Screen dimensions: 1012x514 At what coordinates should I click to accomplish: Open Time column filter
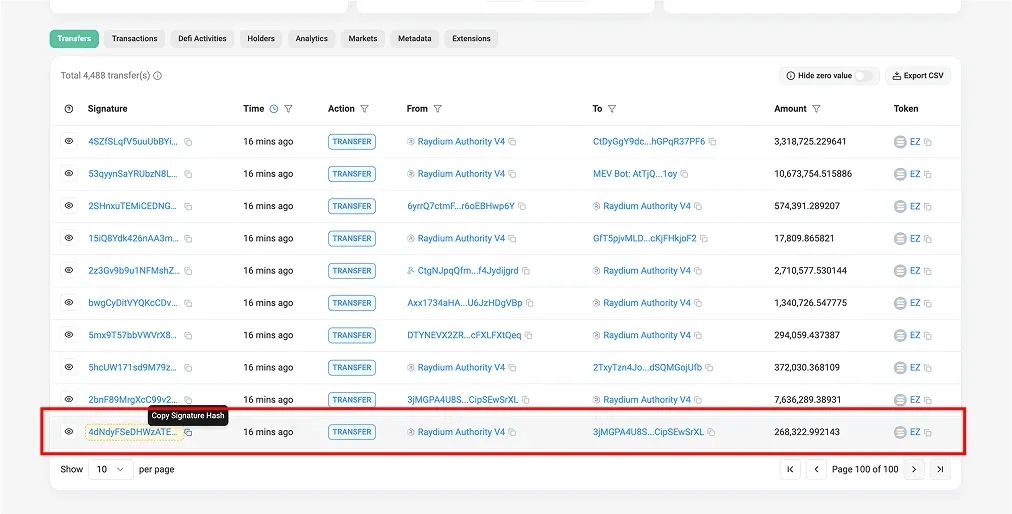(288, 108)
